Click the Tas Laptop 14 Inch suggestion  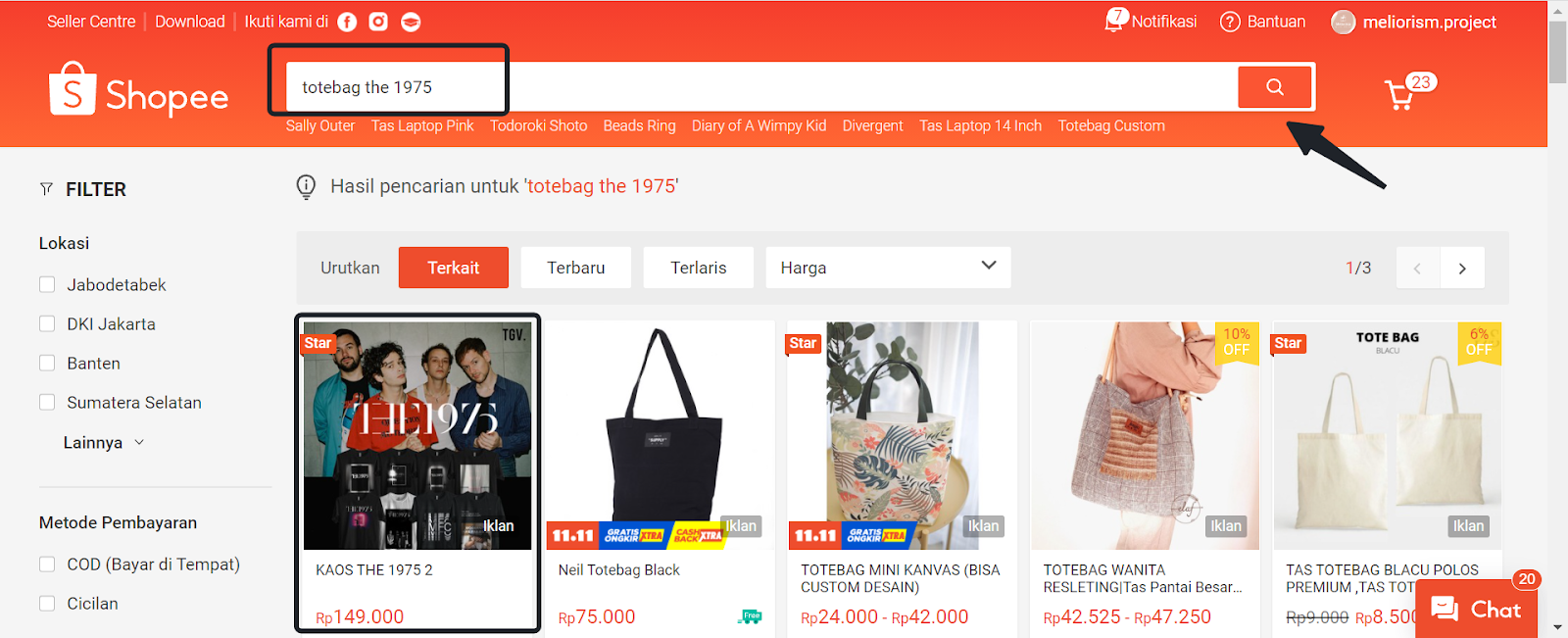tap(981, 125)
